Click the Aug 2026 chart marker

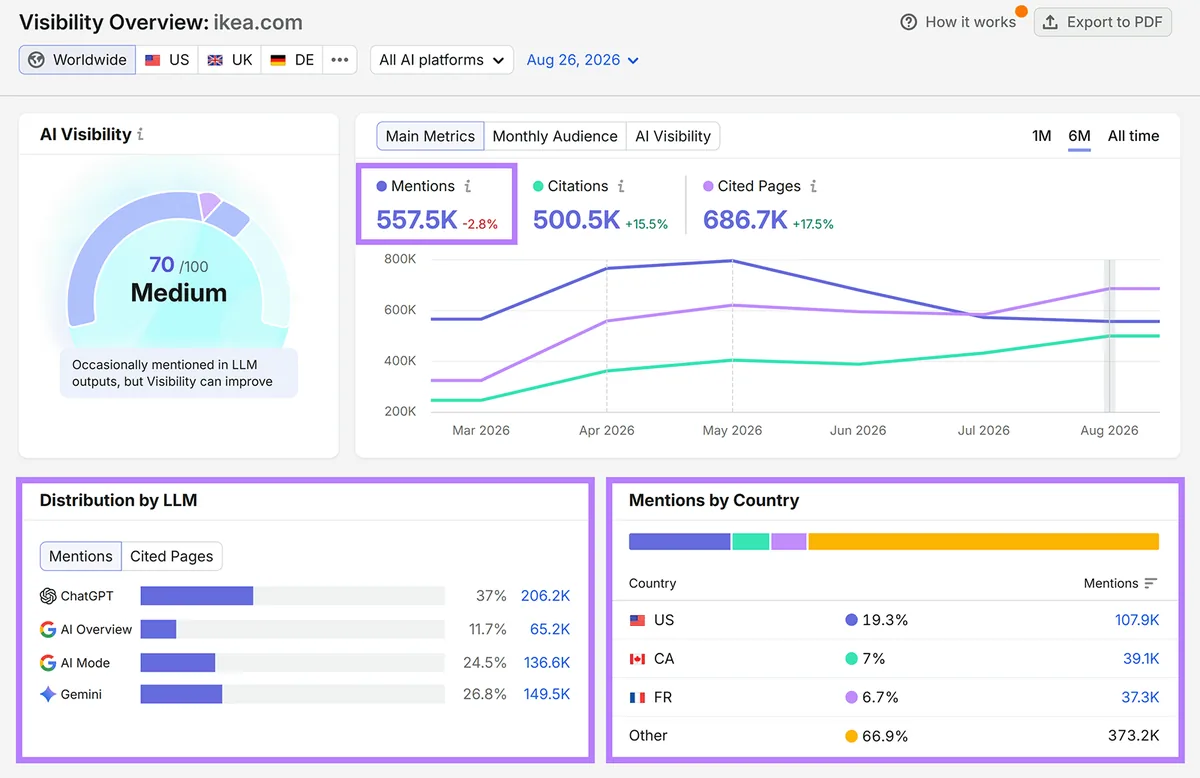pos(1109,336)
